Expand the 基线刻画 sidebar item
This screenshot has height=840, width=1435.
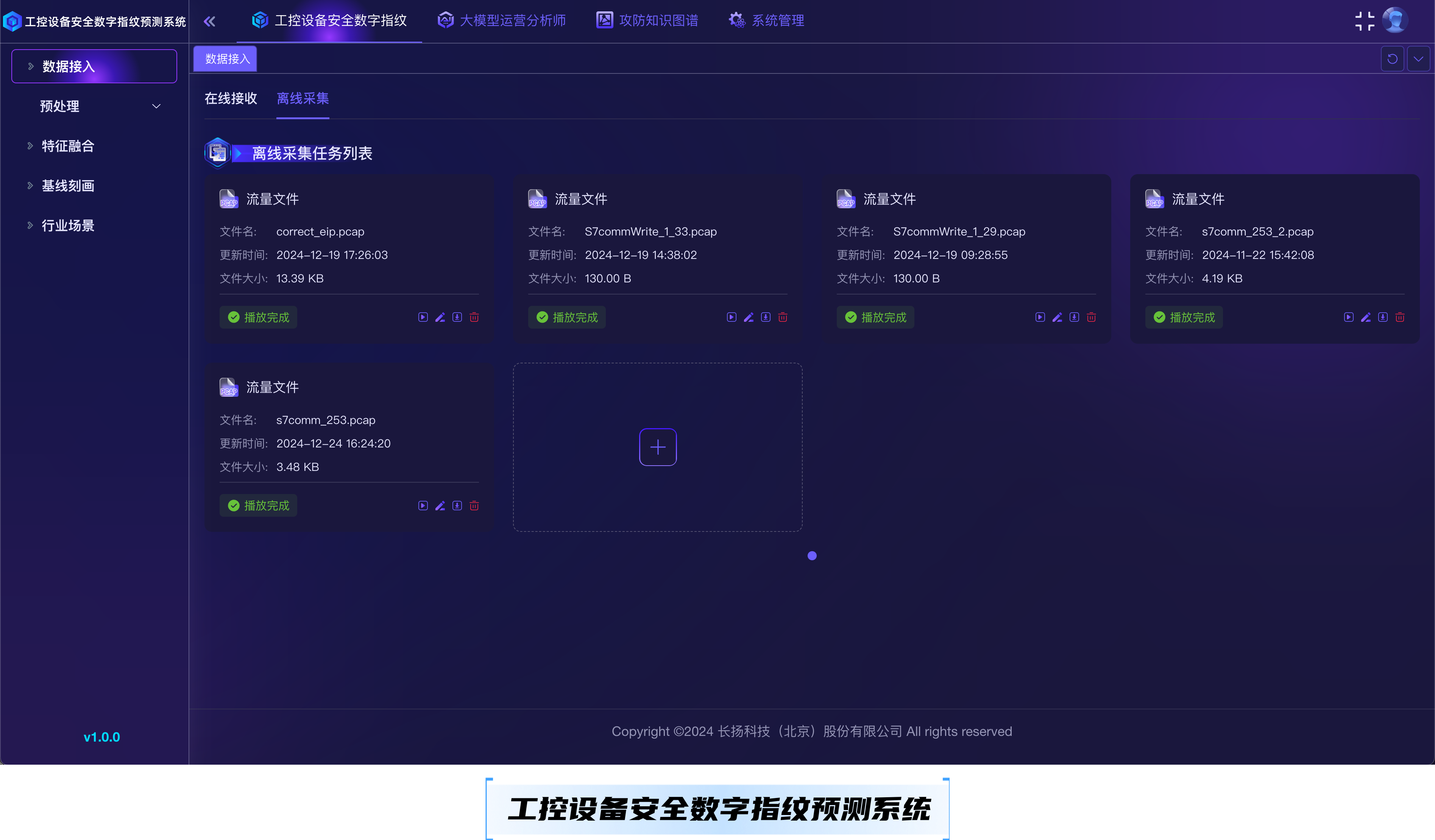coord(67,186)
